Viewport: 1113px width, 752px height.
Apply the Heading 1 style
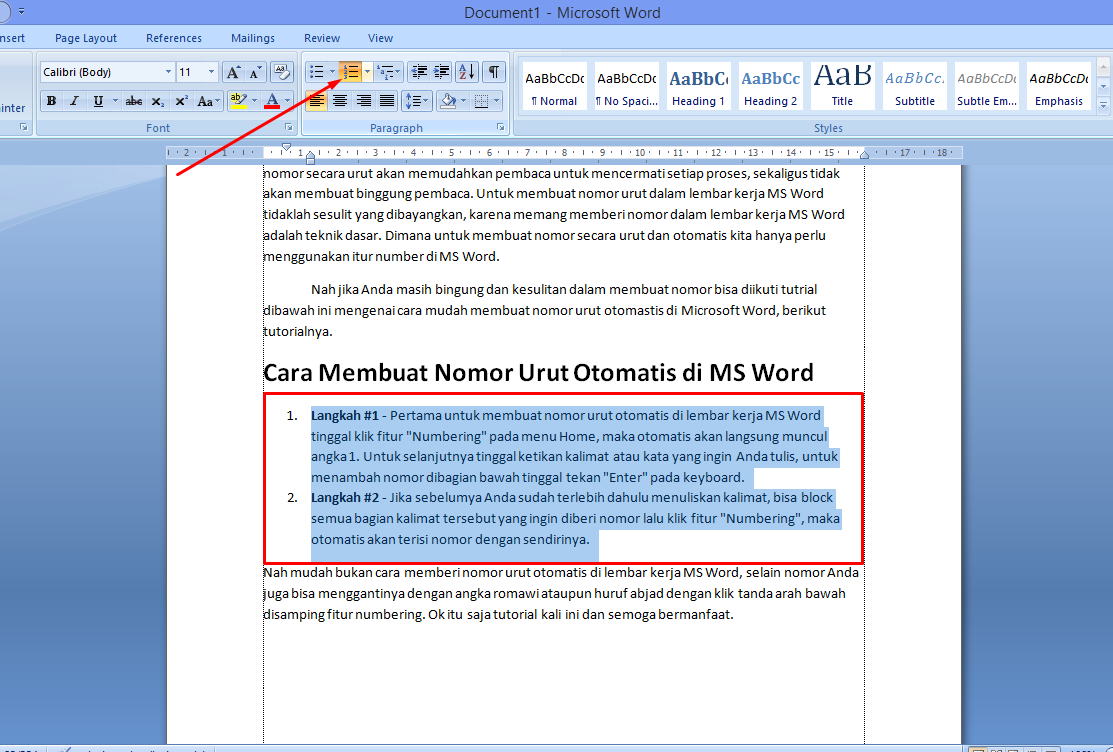pos(698,86)
